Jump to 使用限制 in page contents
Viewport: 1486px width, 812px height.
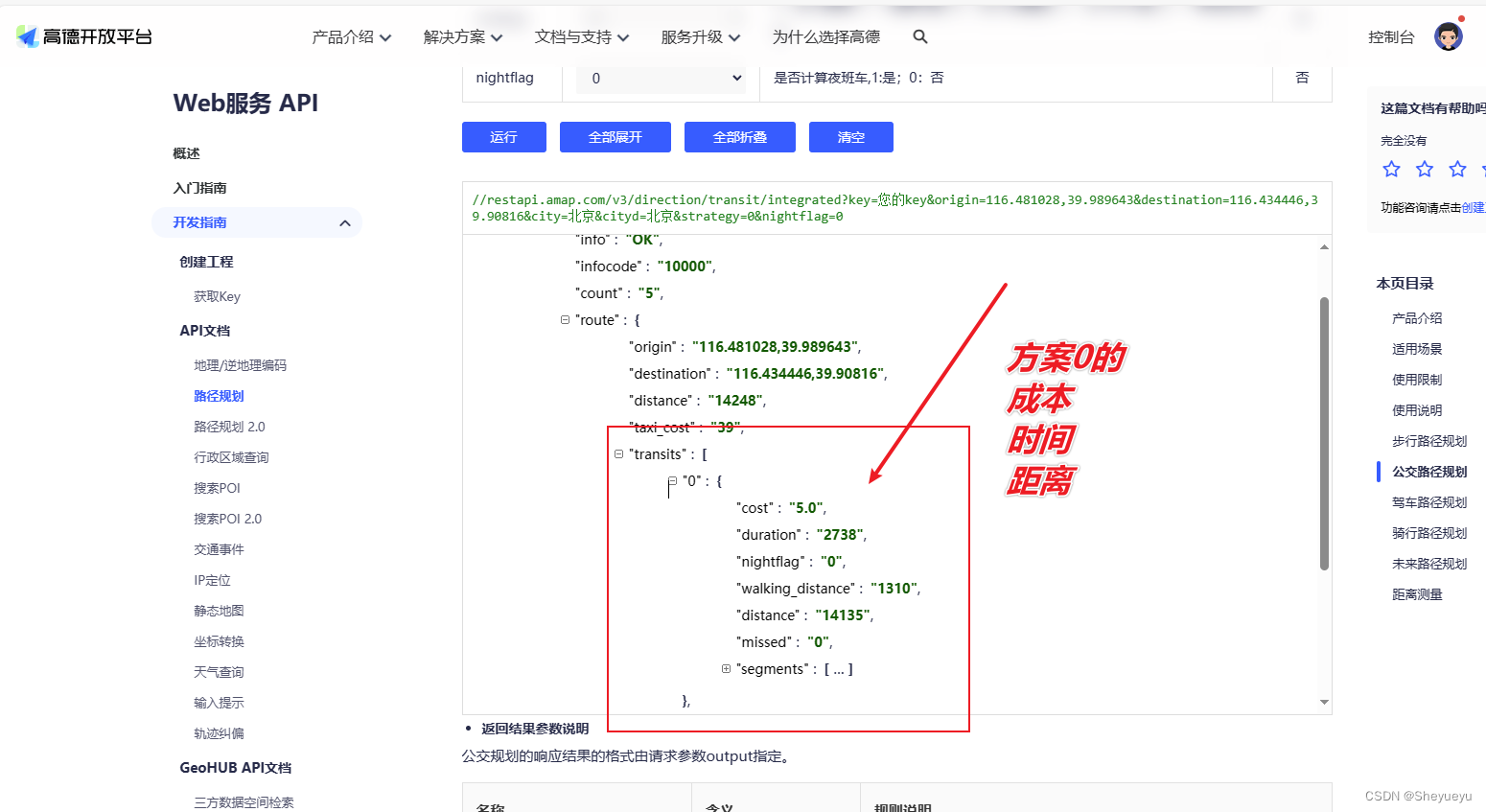tap(1417, 380)
